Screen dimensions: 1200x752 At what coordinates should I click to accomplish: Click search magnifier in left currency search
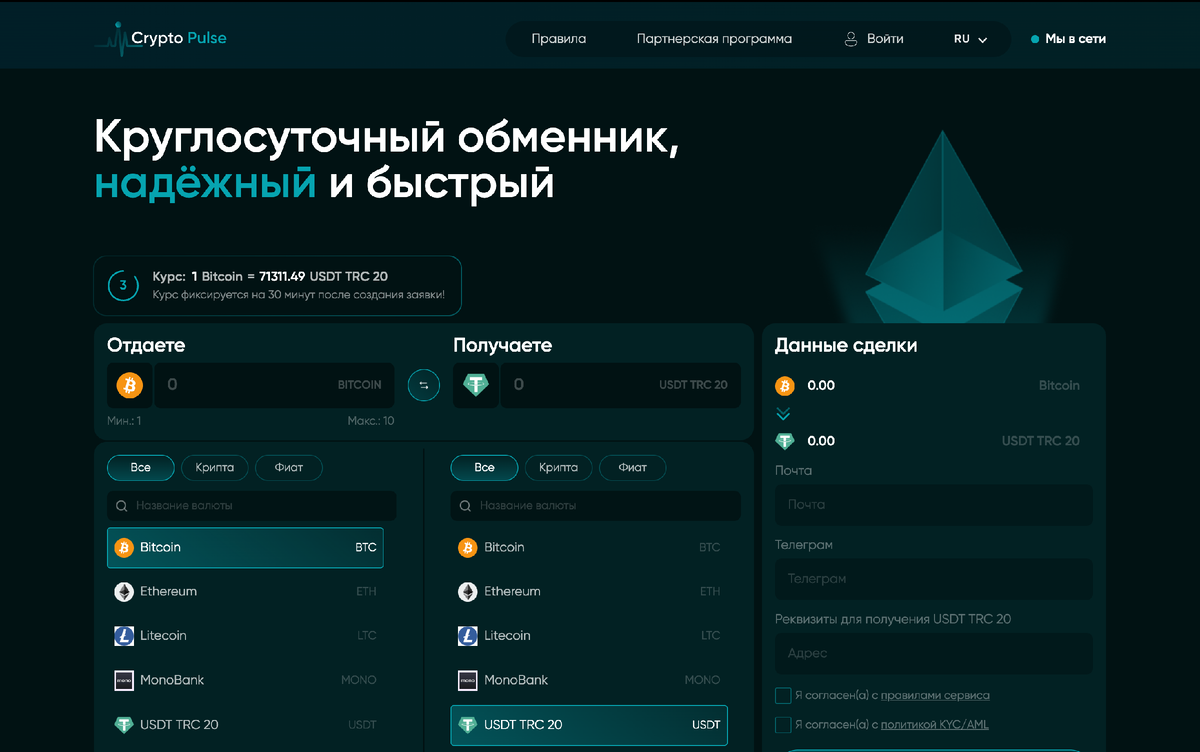tap(122, 506)
